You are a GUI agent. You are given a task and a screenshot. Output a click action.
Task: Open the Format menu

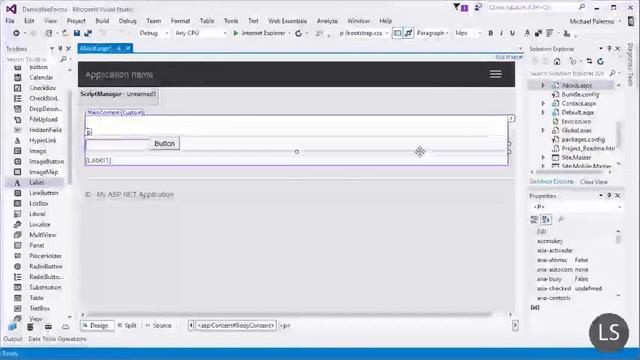click(x=180, y=21)
